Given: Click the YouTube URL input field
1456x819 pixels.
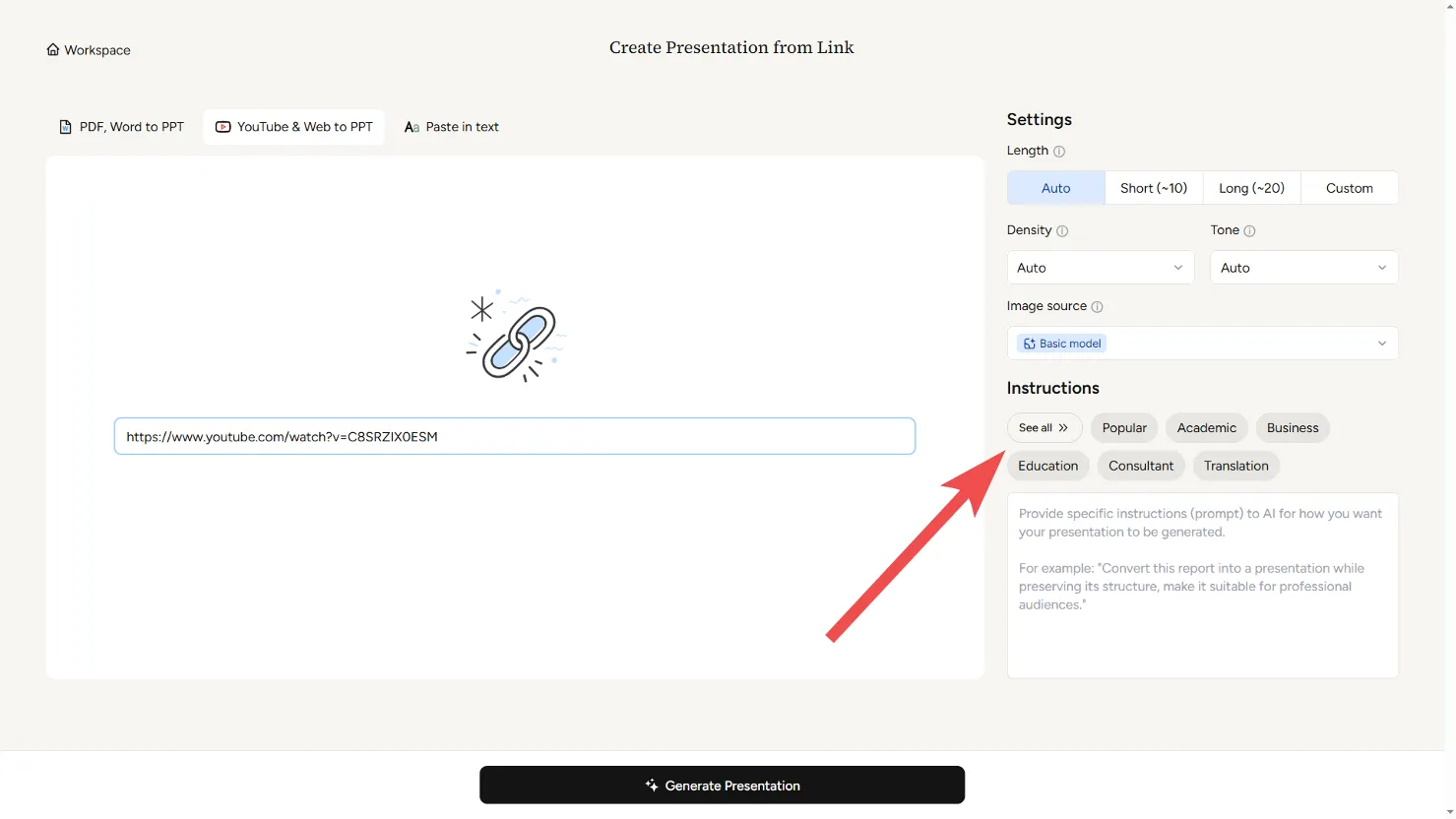Looking at the screenshot, I should tap(515, 436).
